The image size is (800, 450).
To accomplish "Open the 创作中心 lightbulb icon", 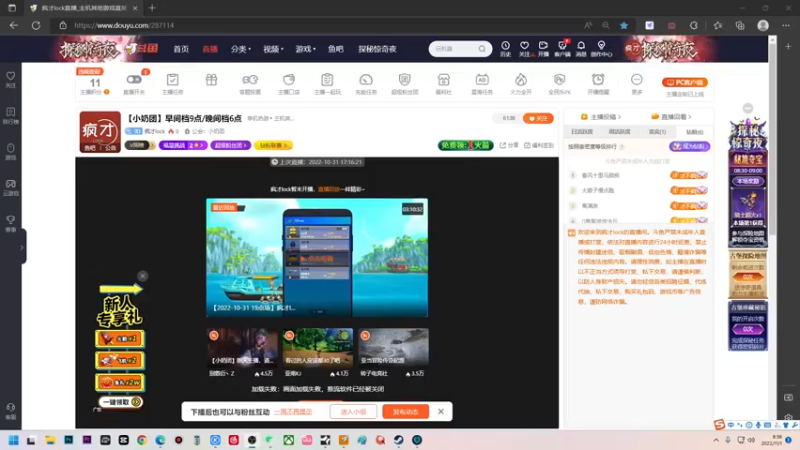I will pyautogui.click(x=601, y=46).
